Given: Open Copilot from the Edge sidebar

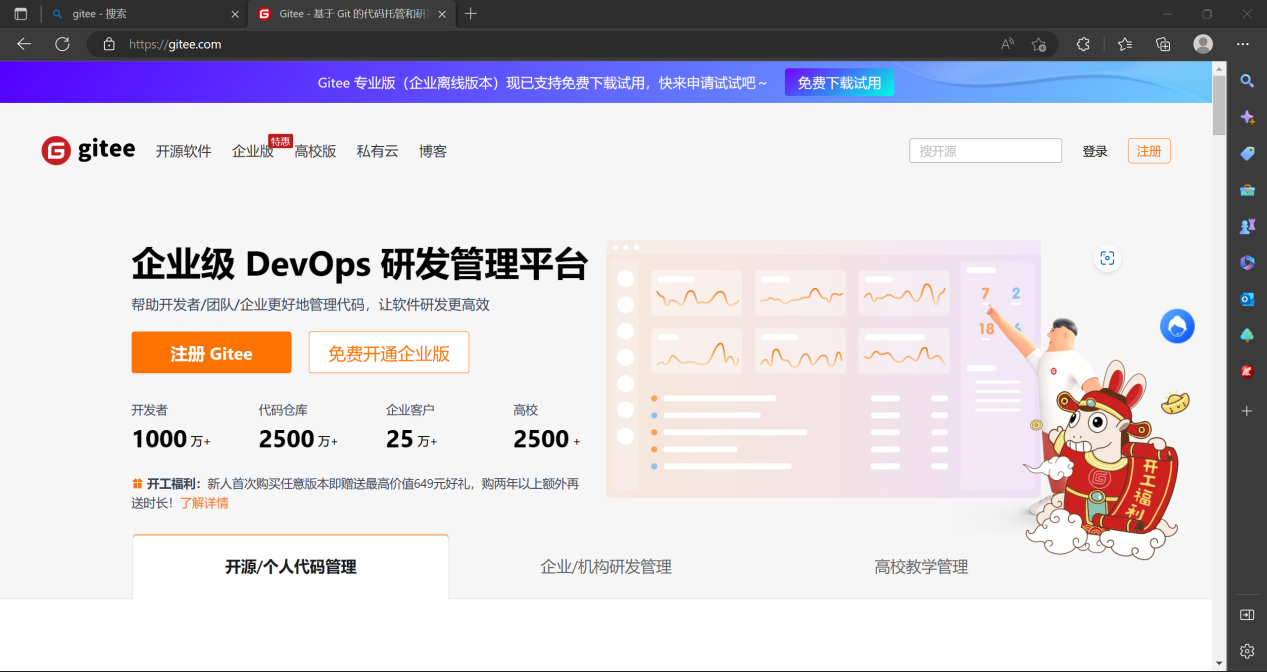Looking at the screenshot, I should tap(1246, 117).
